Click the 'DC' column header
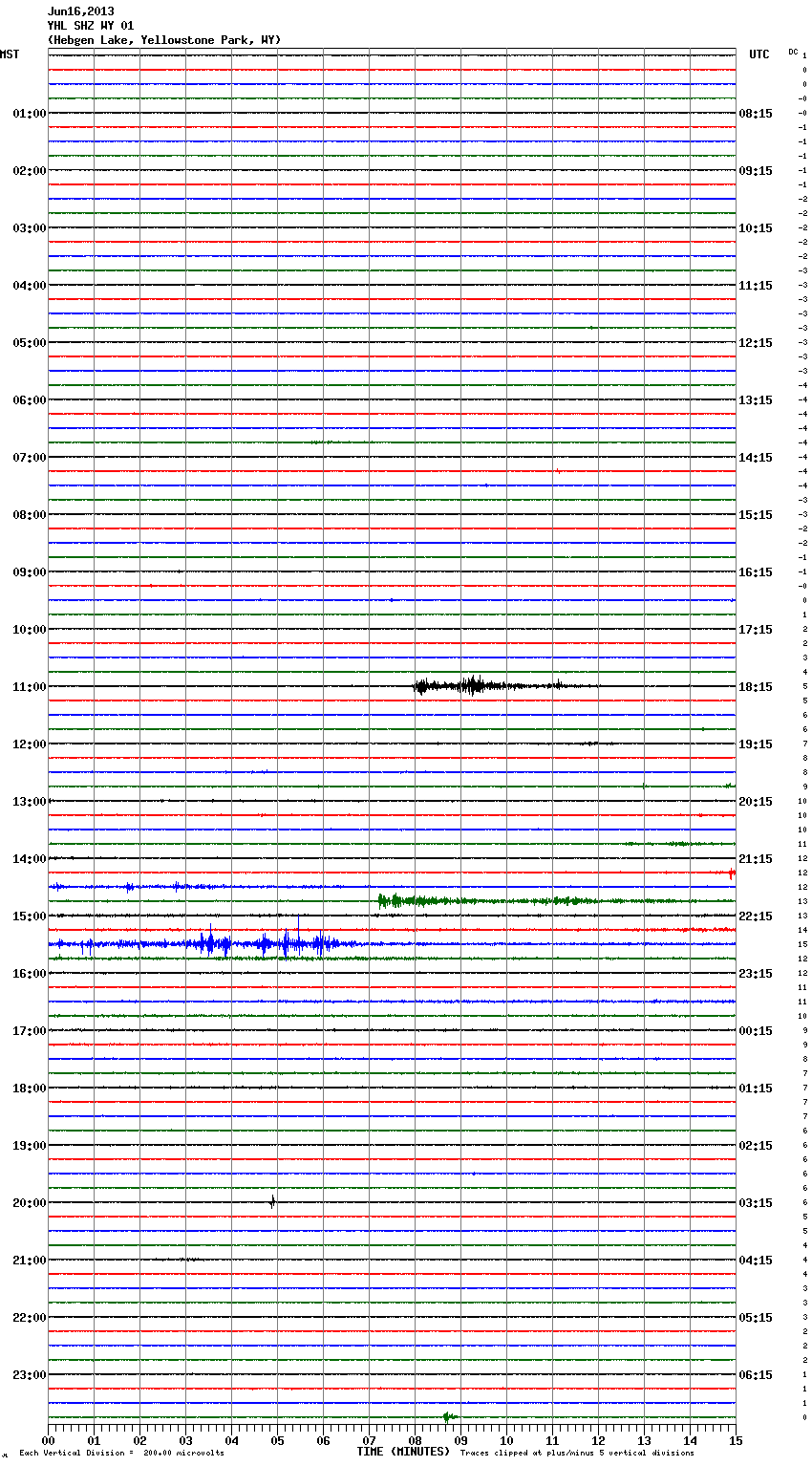The width and height of the screenshot is (812, 1466). pyautogui.click(x=793, y=52)
